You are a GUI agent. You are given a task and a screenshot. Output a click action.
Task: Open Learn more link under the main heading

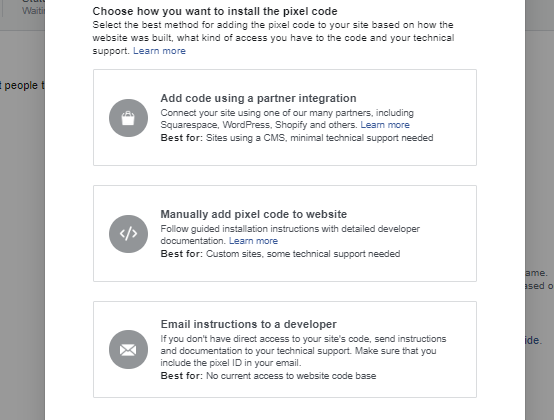[x=159, y=51]
